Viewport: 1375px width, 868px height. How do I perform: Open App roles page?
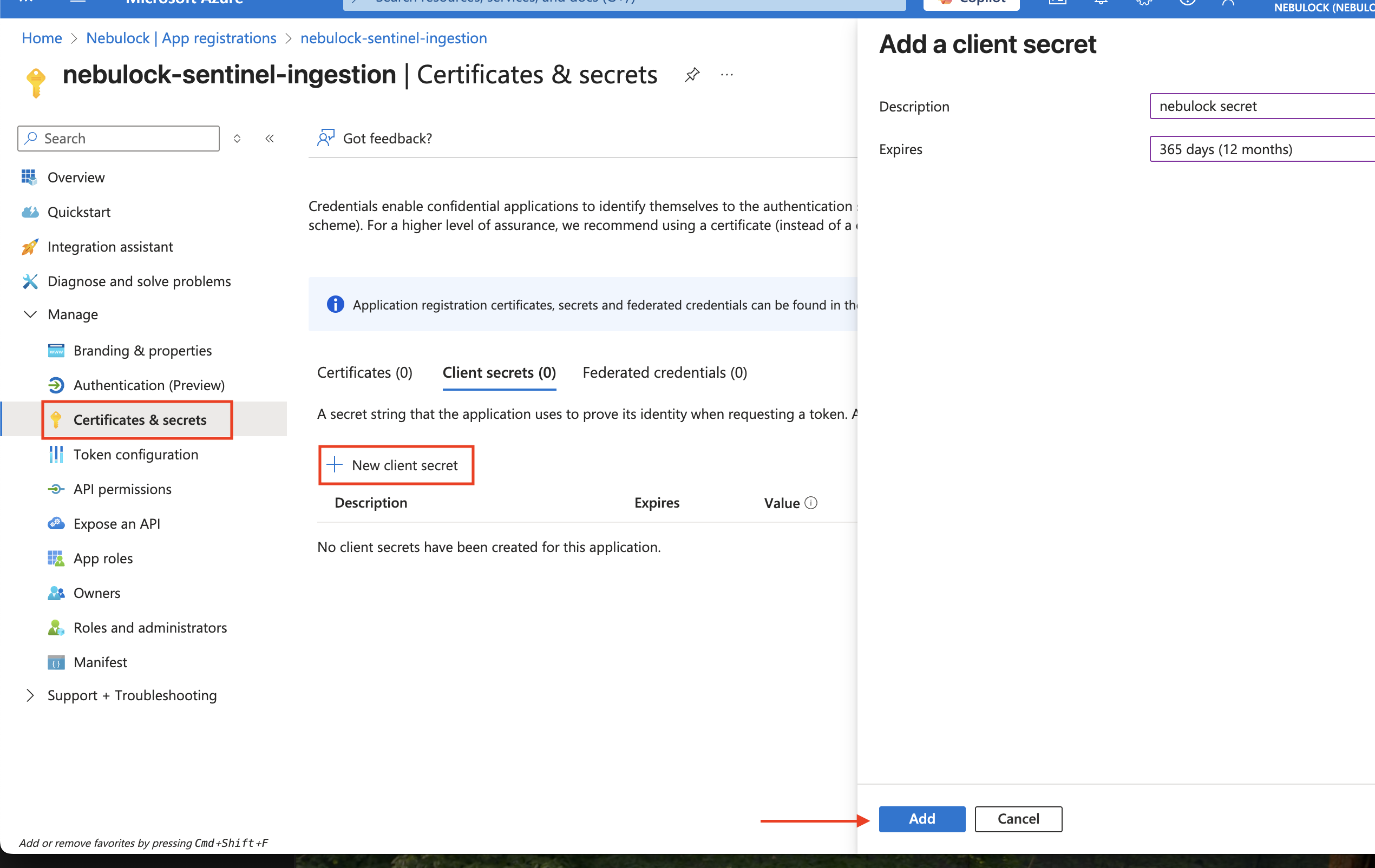click(103, 558)
